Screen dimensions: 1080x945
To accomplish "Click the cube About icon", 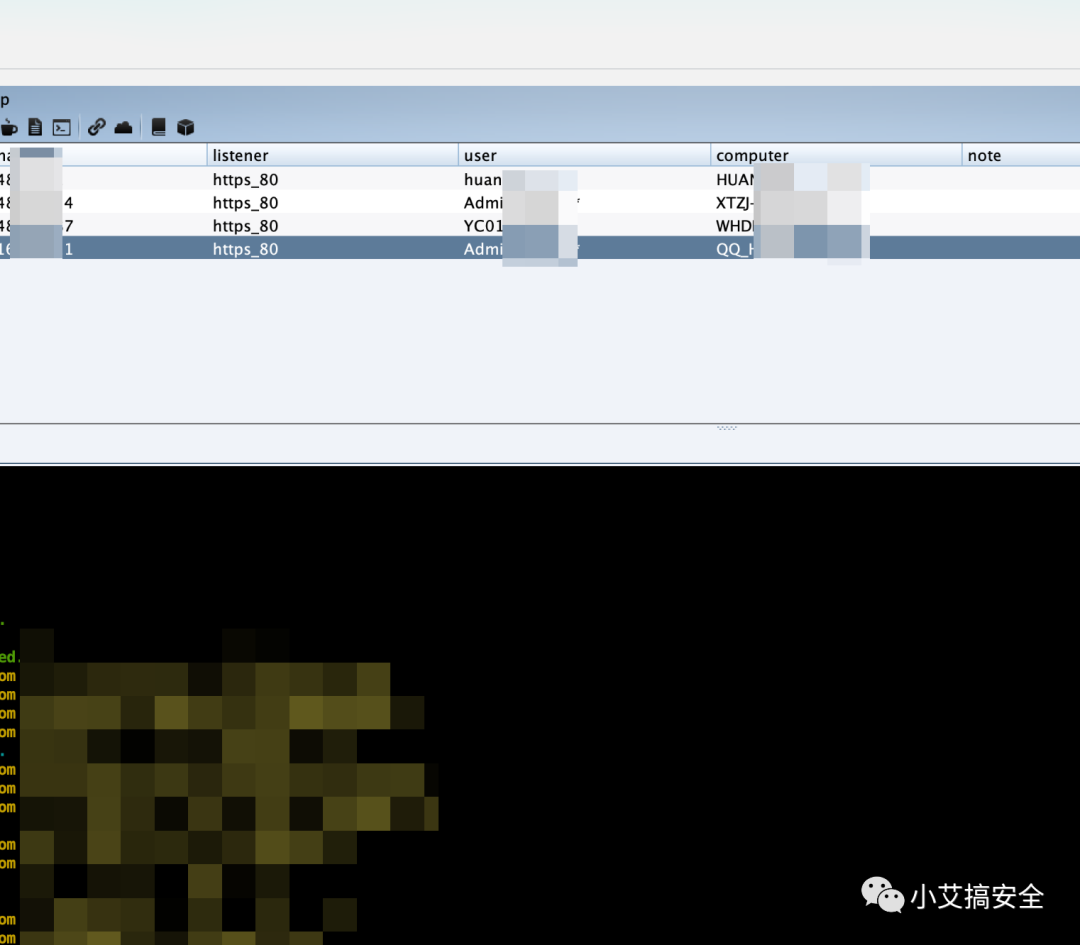I will pyautogui.click(x=185, y=127).
